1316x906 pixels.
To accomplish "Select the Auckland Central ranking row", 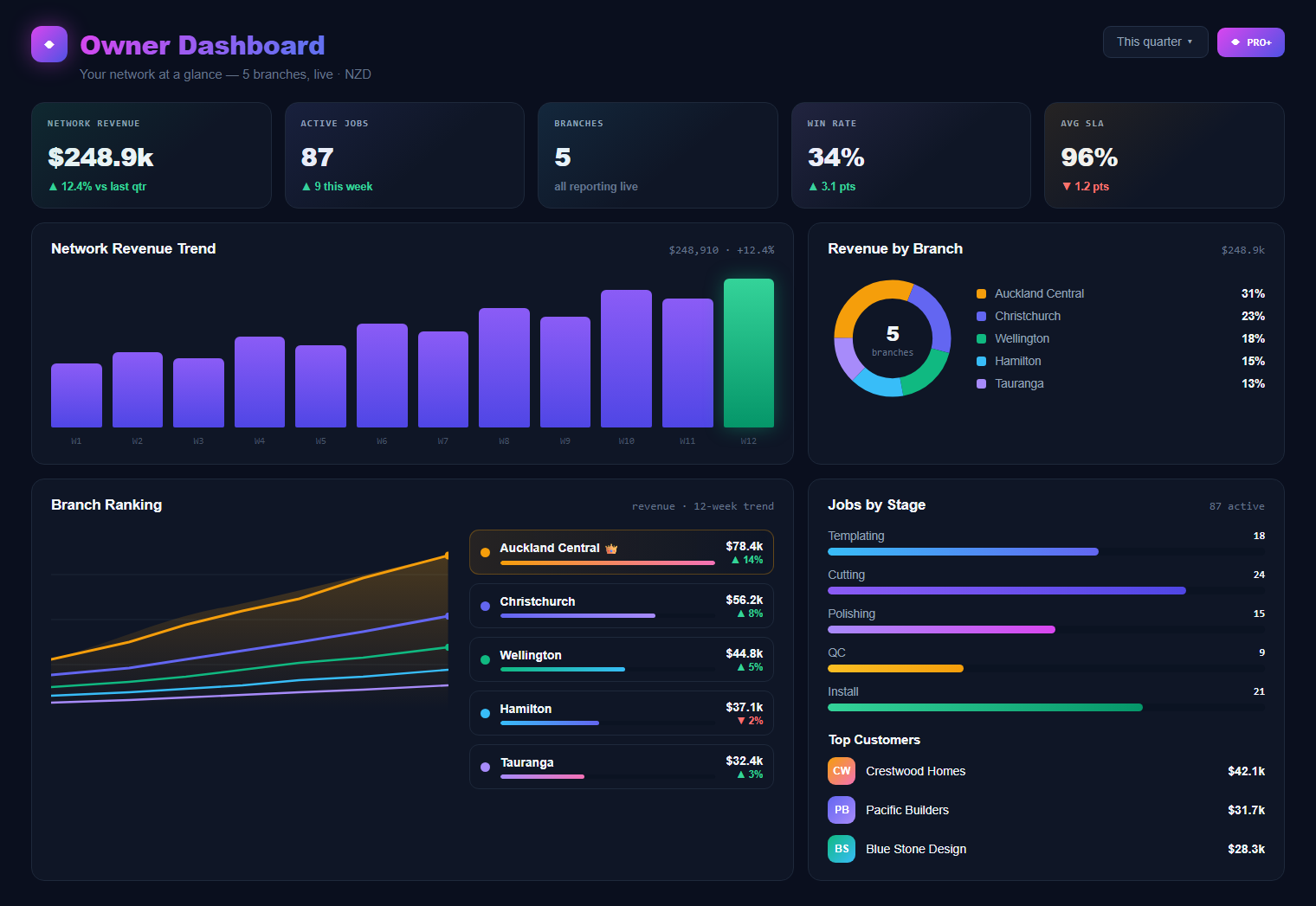I will click(621, 552).
